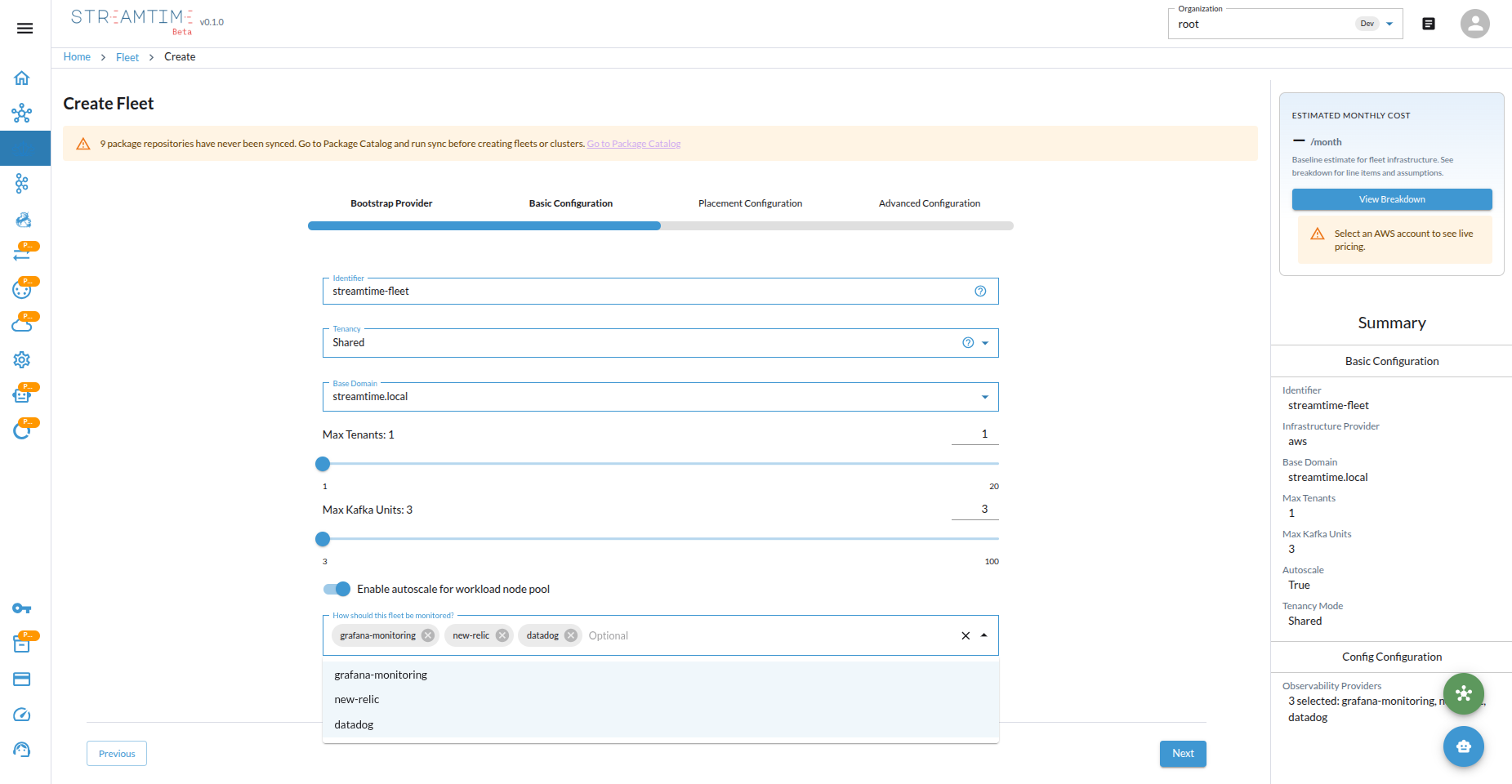Go to Placement Configuration step
The image size is (1512, 784).
coord(750,203)
